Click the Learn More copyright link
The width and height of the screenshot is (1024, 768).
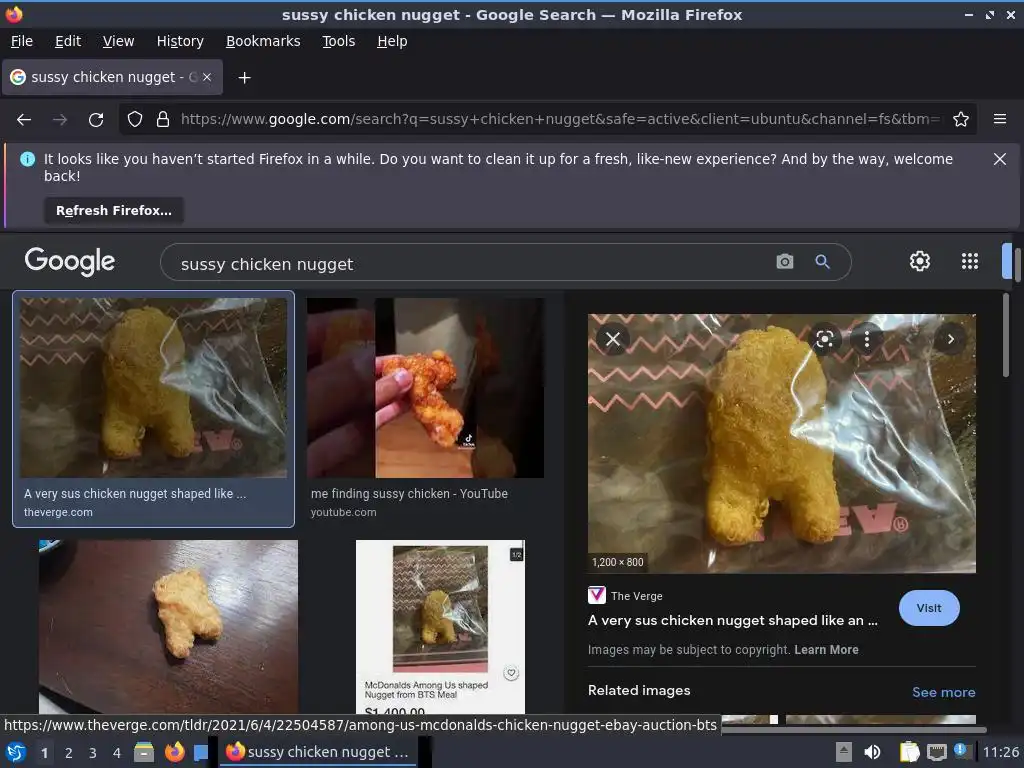[x=826, y=650]
